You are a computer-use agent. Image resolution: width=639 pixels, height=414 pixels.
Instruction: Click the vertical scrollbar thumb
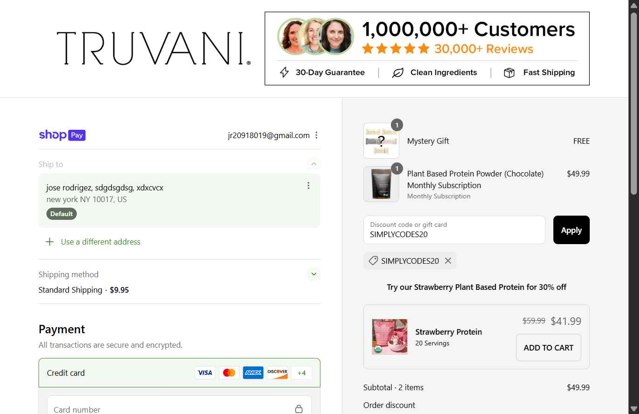pyautogui.click(x=634, y=104)
